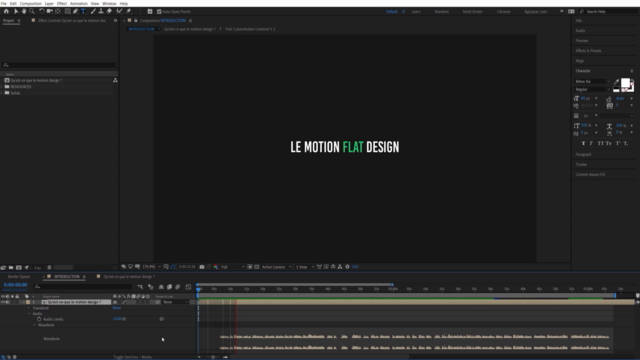
Task: Toggle Motion Blur for the composition
Action: pos(178,287)
